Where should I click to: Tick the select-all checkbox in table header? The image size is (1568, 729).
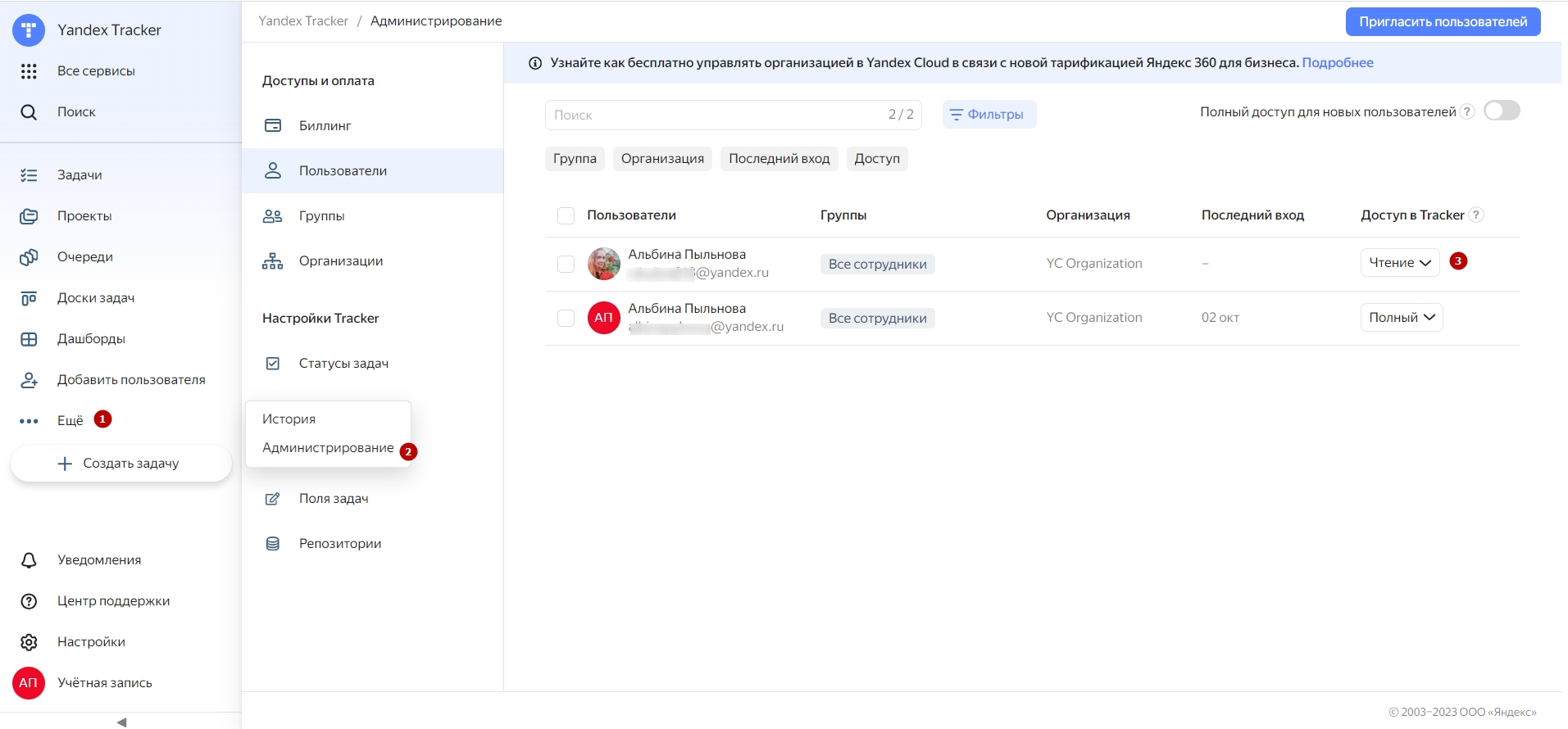point(566,215)
